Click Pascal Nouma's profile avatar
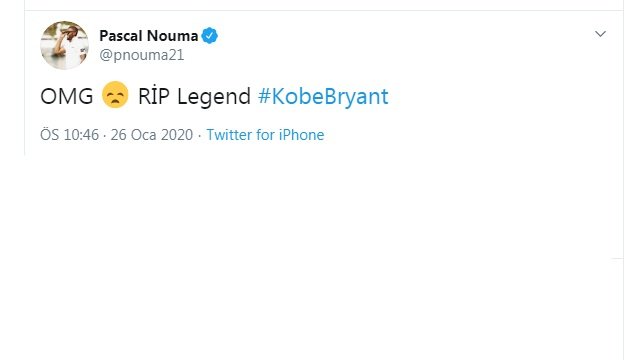Viewport: 628px width, 360px height. [64, 45]
